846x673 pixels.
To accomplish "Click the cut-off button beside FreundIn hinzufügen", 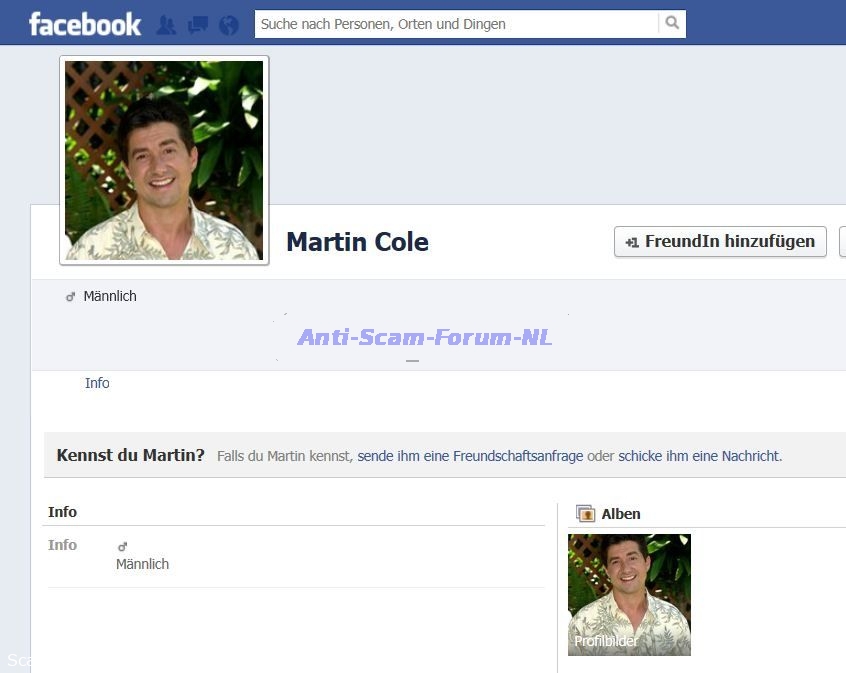I will coord(842,241).
